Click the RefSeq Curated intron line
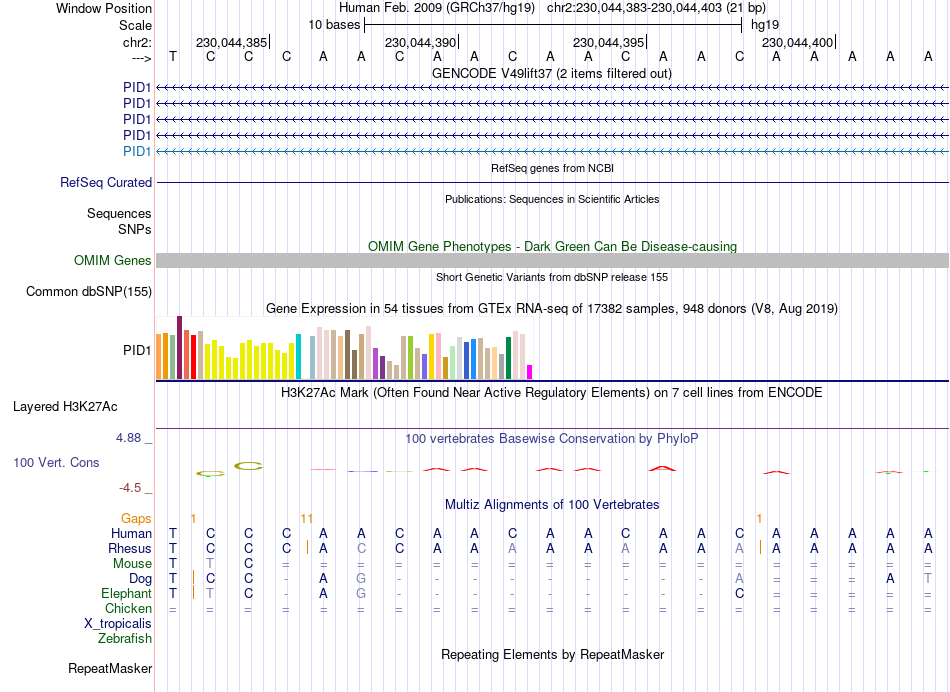The width and height of the screenshot is (950, 692). (x=552, y=182)
